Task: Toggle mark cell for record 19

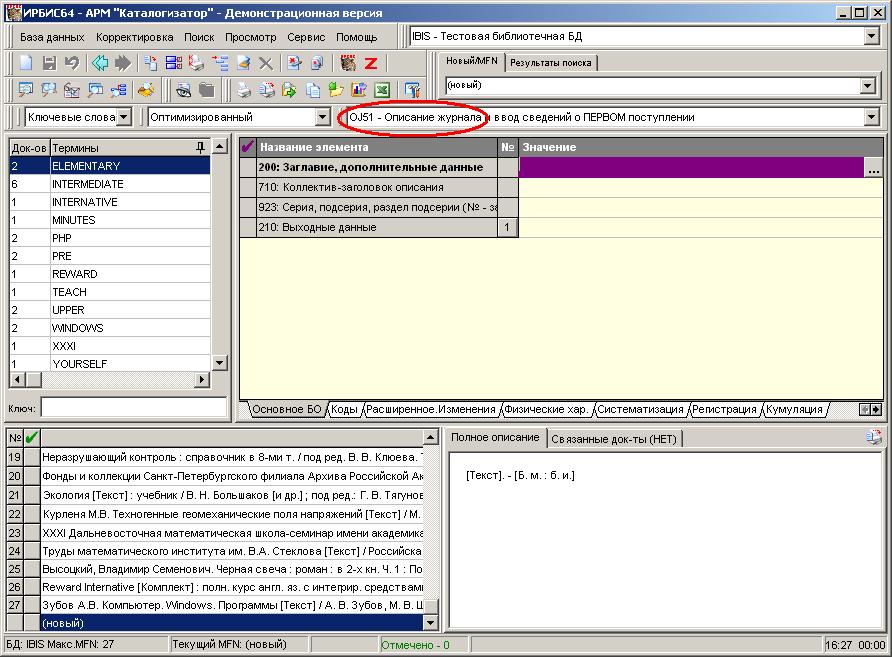Action: 32,457
